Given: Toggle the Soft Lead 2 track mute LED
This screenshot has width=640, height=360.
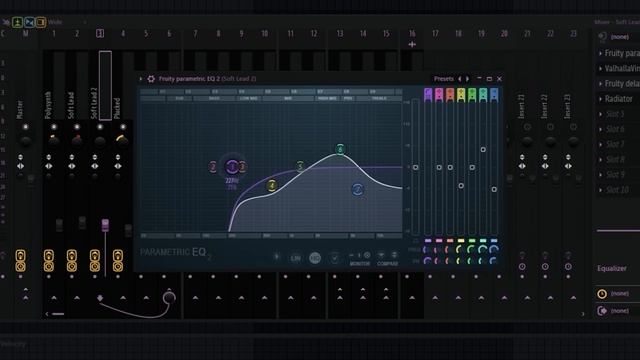Looking at the screenshot, I should point(100,127).
